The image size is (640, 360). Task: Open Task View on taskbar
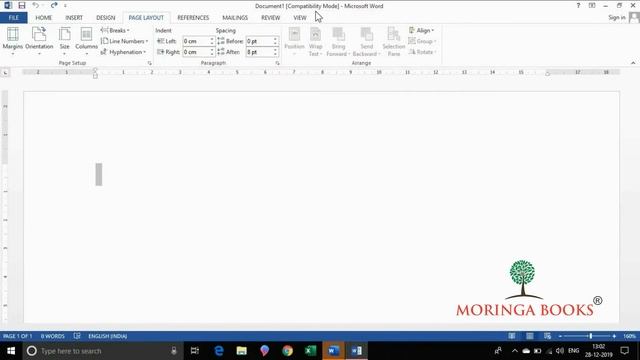click(x=195, y=351)
